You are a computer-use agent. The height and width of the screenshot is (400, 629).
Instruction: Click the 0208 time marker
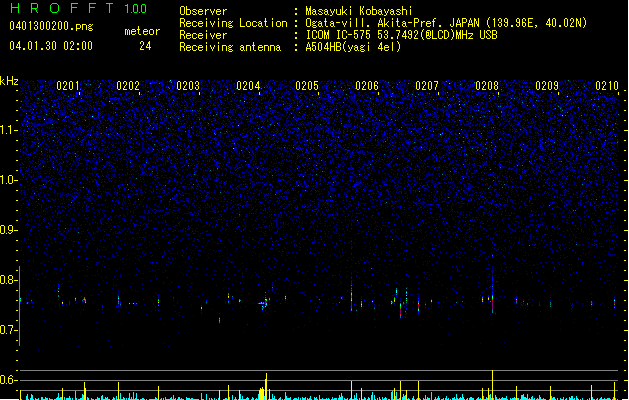(487, 86)
